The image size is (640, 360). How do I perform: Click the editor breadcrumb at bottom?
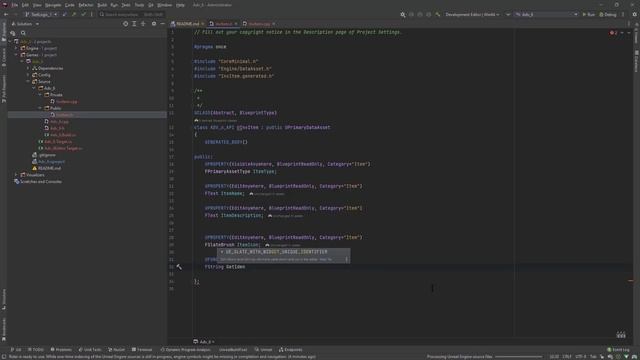pyautogui.click(x=204, y=342)
